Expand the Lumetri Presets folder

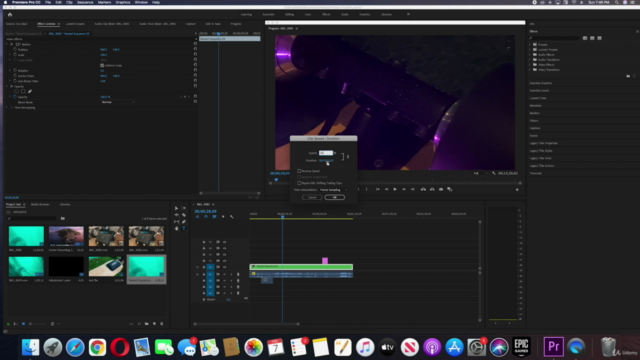click(x=531, y=49)
